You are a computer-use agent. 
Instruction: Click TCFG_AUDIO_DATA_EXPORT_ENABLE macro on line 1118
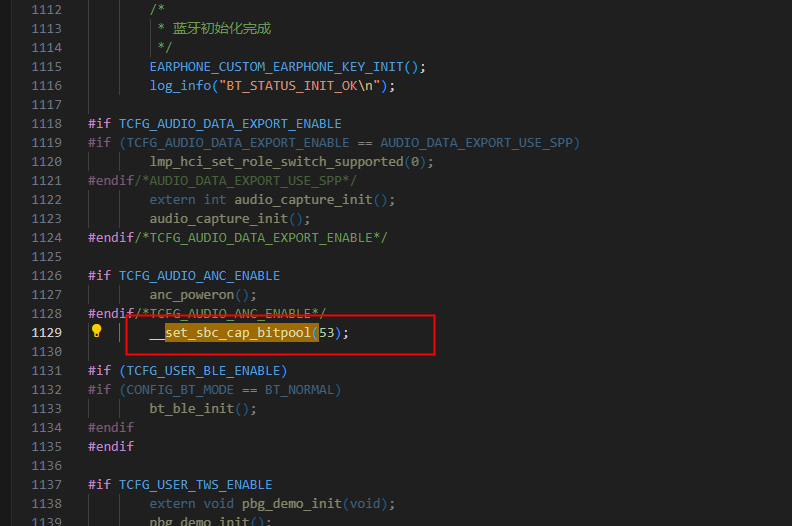click(230, 124)
